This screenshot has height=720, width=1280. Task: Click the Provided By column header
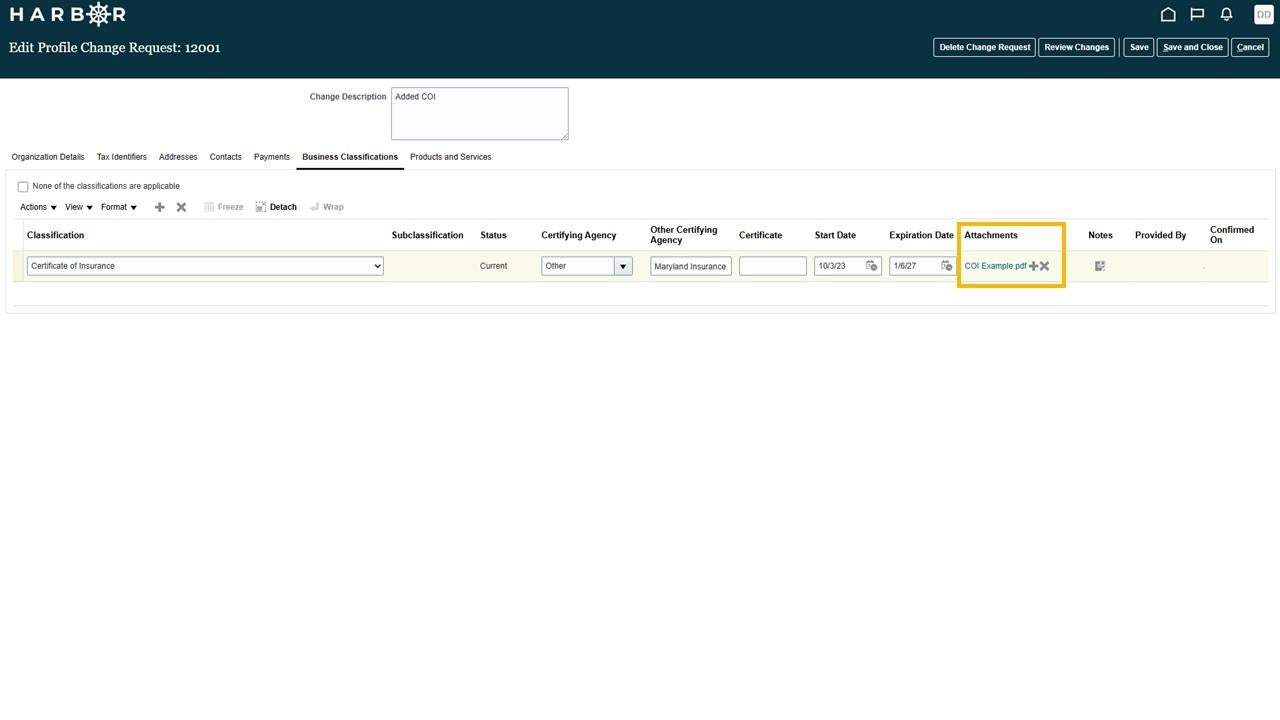(x=1161, y=235)
